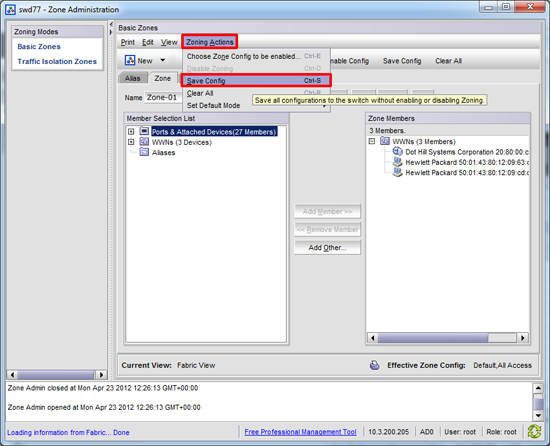
Task: Click the New zone icon in toolbar
Action: click(x=130, y=60)
